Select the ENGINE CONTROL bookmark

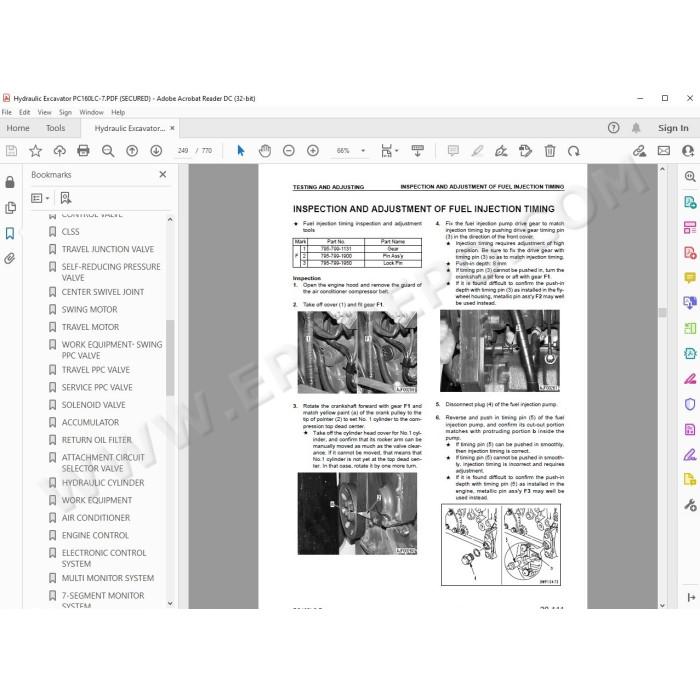coord(95,535)
